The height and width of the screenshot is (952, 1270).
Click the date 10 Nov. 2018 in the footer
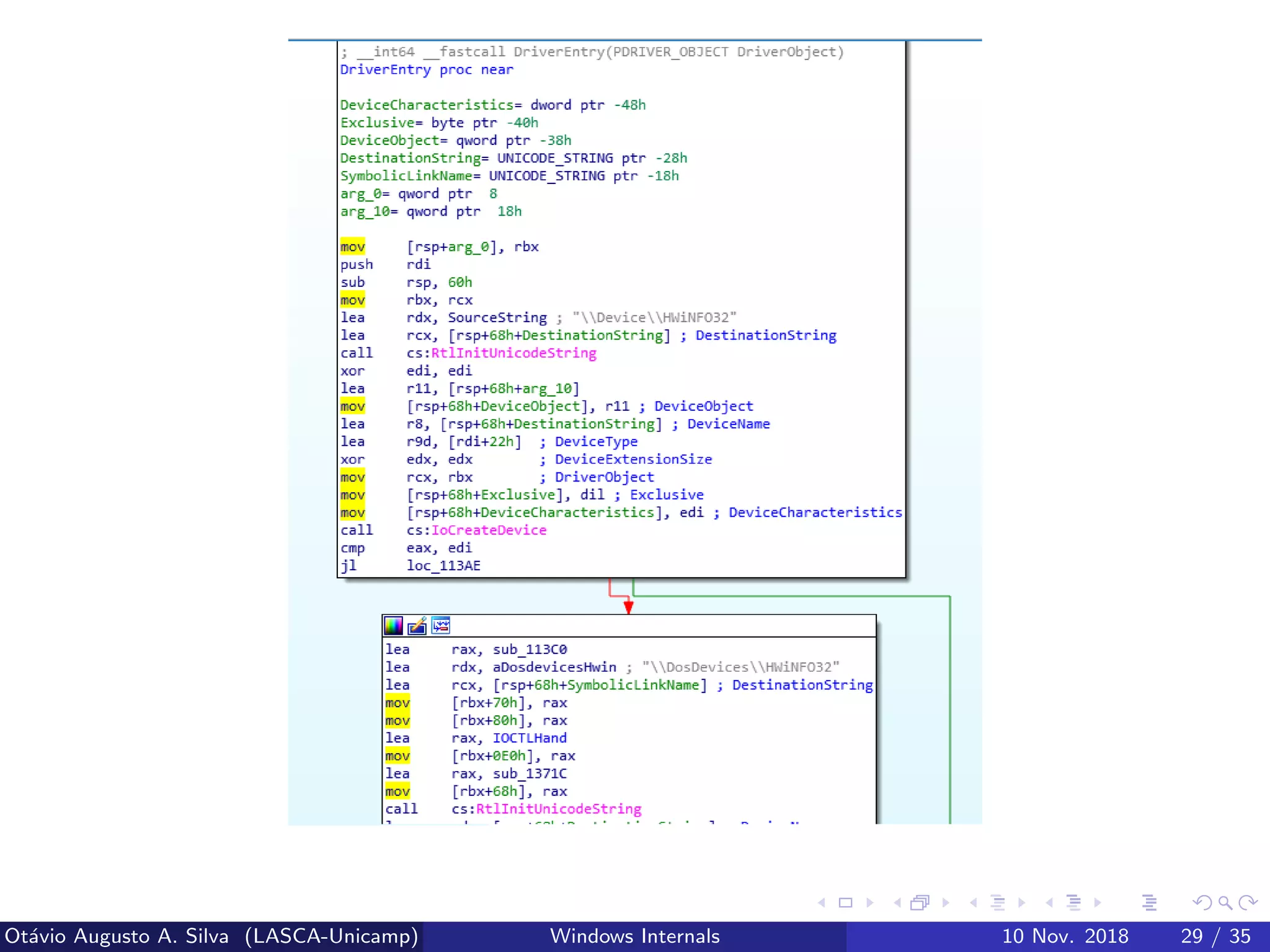tap(1065, 936)
